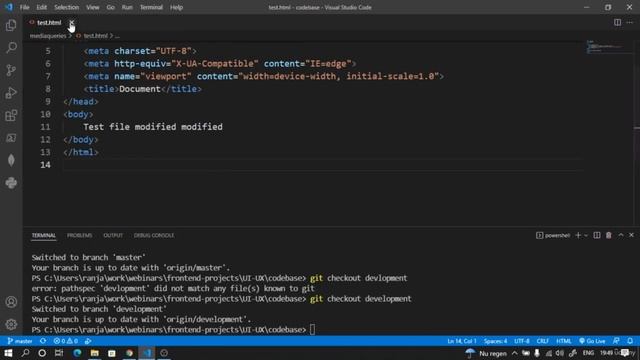Image resolution: width=640 pixels, height=360 pixels.
Task: Open editor More Actions ellipsis
Action: [x=630, y=22]
